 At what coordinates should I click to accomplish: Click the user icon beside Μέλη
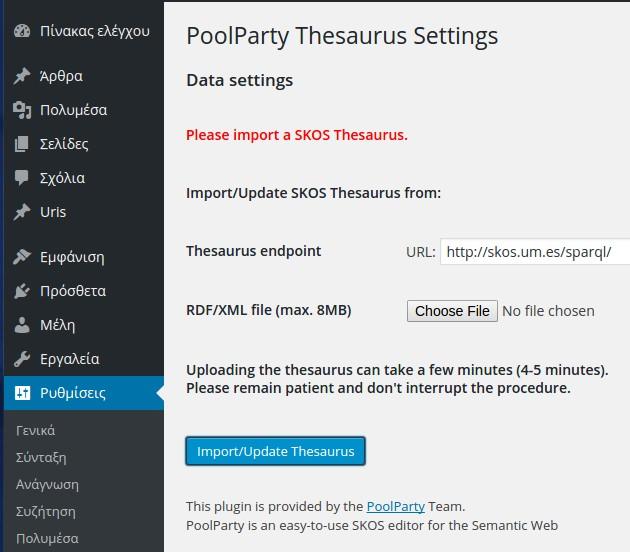22,325
